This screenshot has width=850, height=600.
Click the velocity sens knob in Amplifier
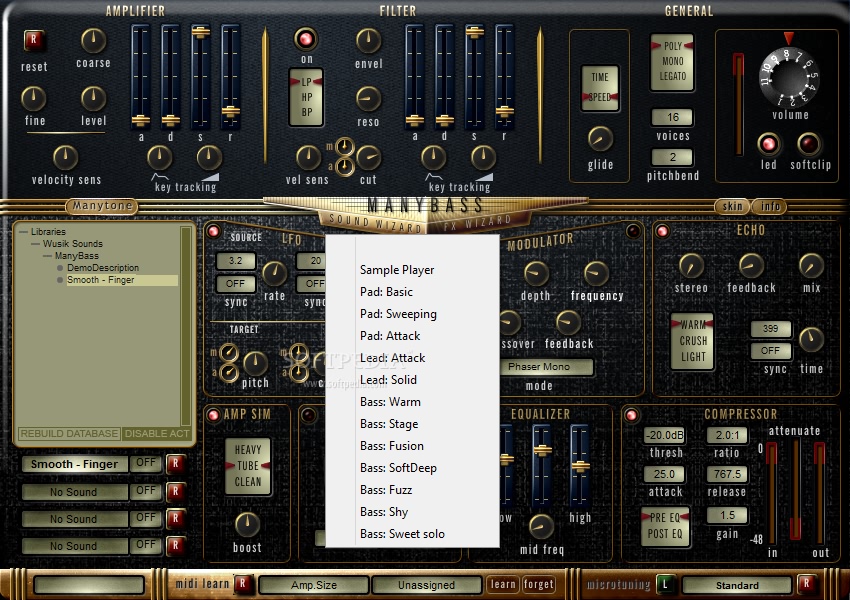click(66, 157)
